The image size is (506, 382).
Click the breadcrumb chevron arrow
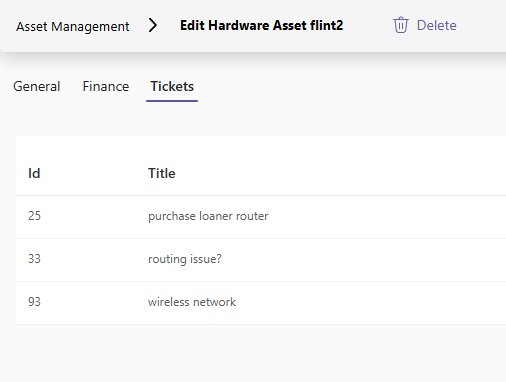click(x=153, y=25)
